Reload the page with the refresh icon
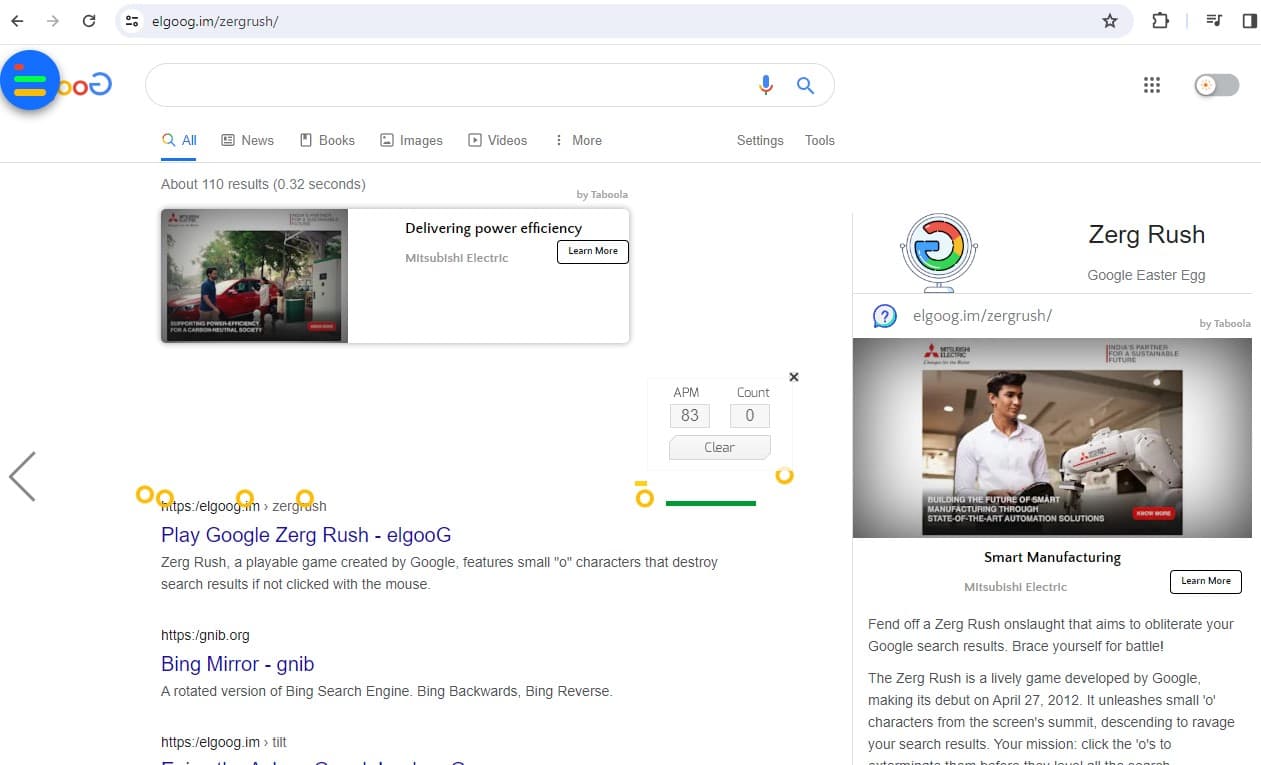Viewport: 1261px width, 765px height. [89, 21]
